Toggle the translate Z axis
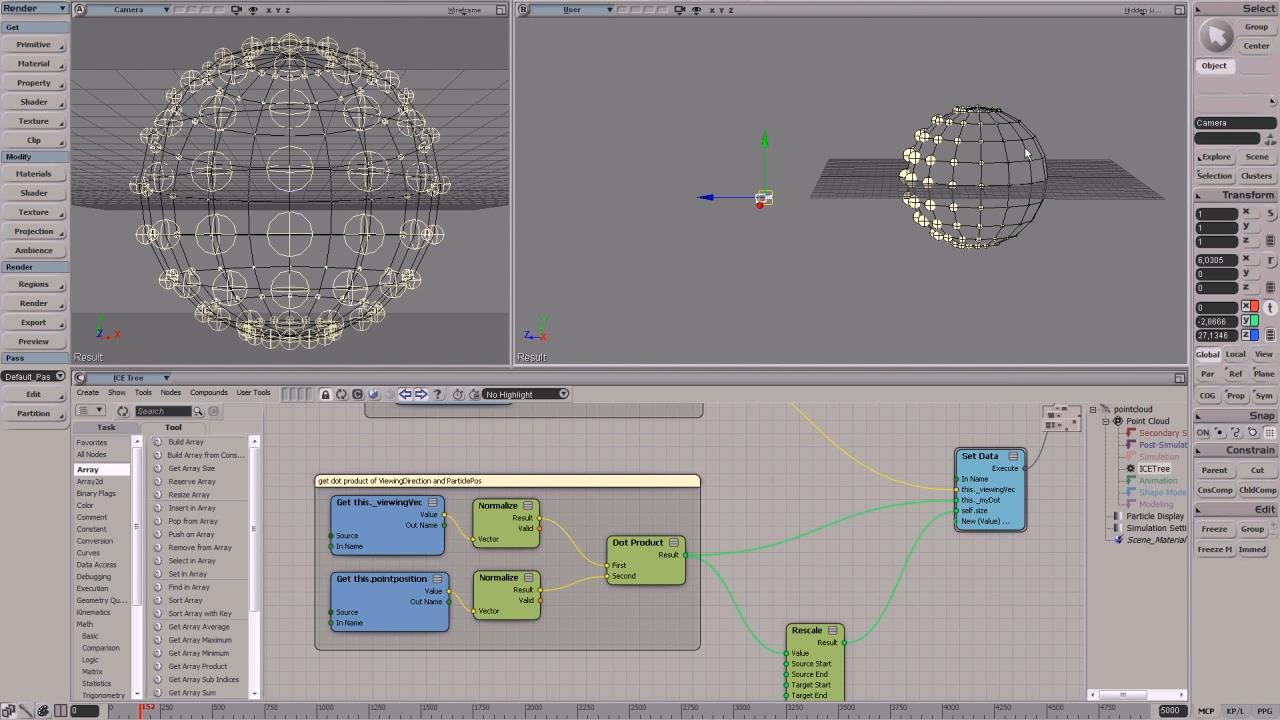1280x720 pixels. click(x=1250, y=335)
